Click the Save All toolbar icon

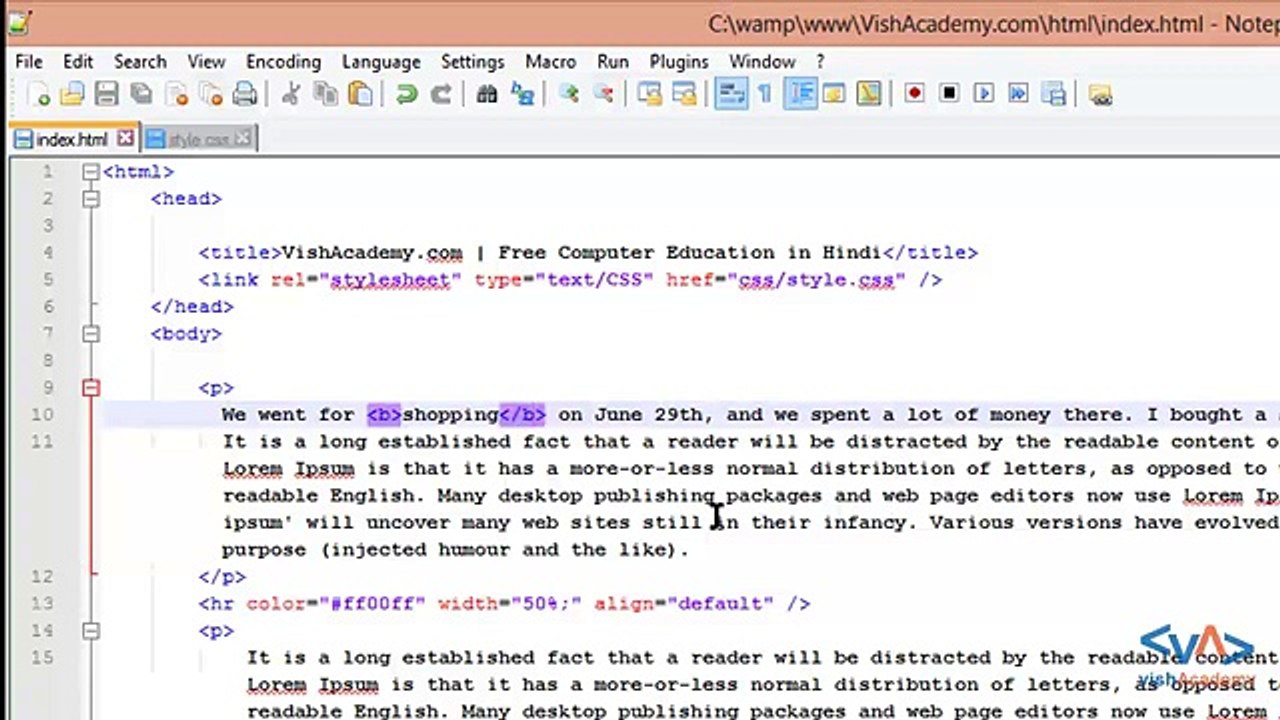[141, 94]
